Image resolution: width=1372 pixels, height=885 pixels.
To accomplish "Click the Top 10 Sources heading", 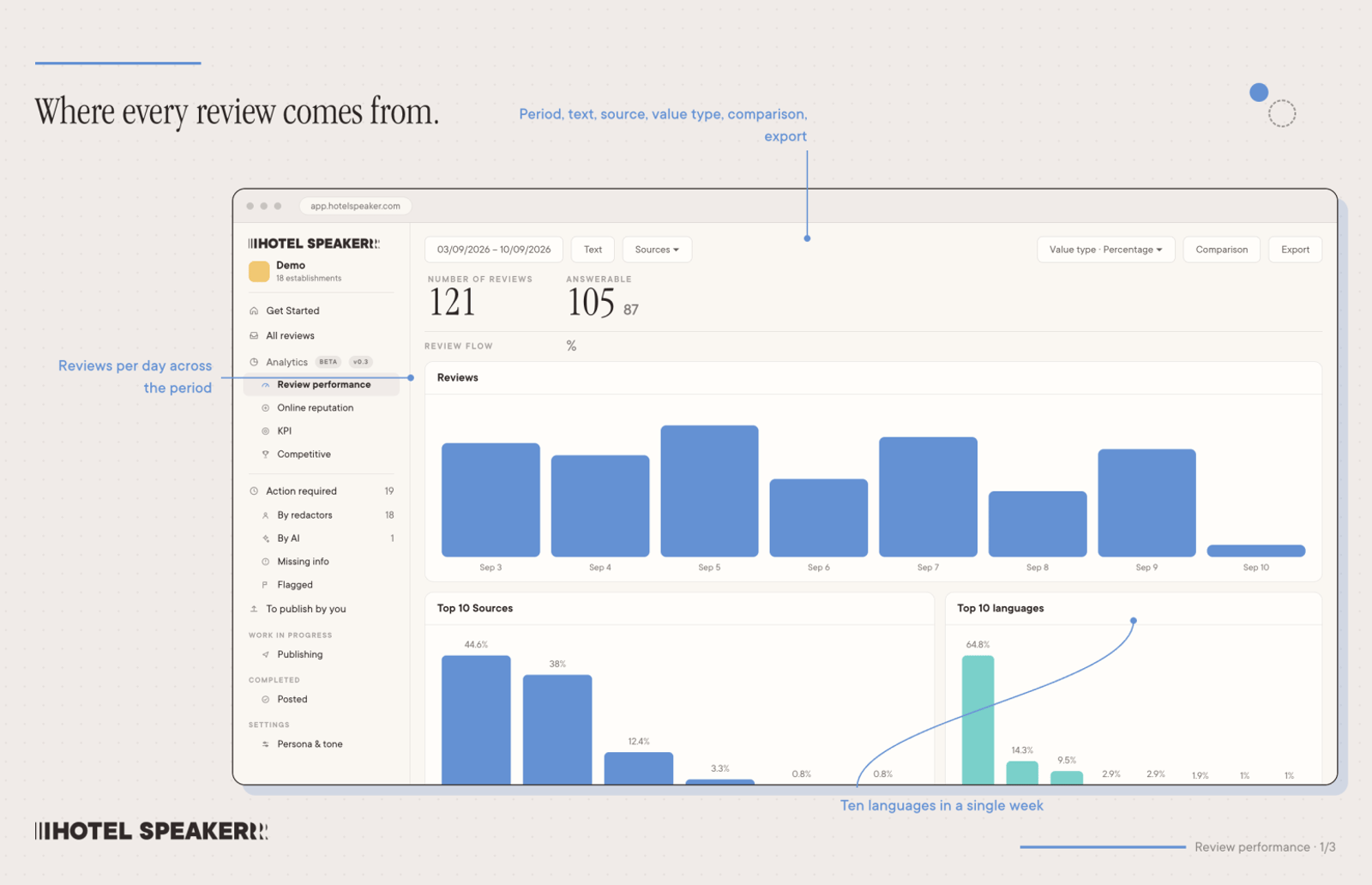I will tap(475, 608).
